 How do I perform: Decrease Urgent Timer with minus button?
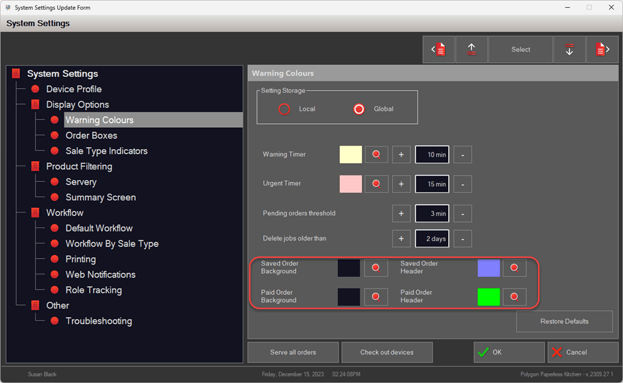pyautogui.click(x=462, y=184)
